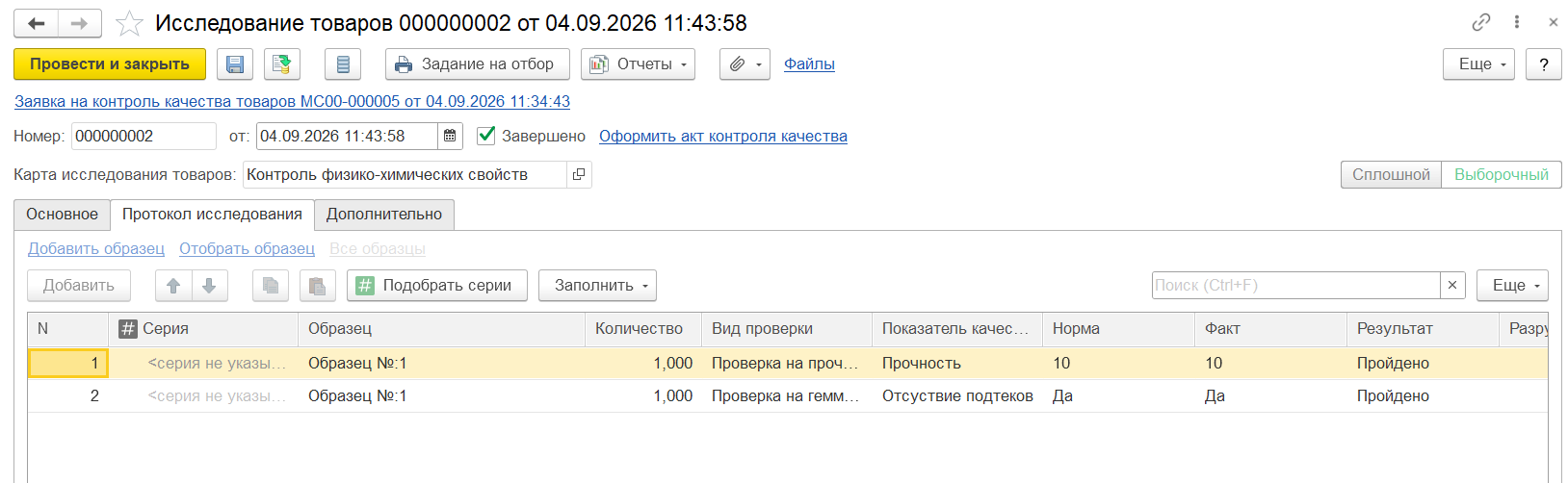Click the document date field
The image size is (1568, 483).
(x=347, y=136)
